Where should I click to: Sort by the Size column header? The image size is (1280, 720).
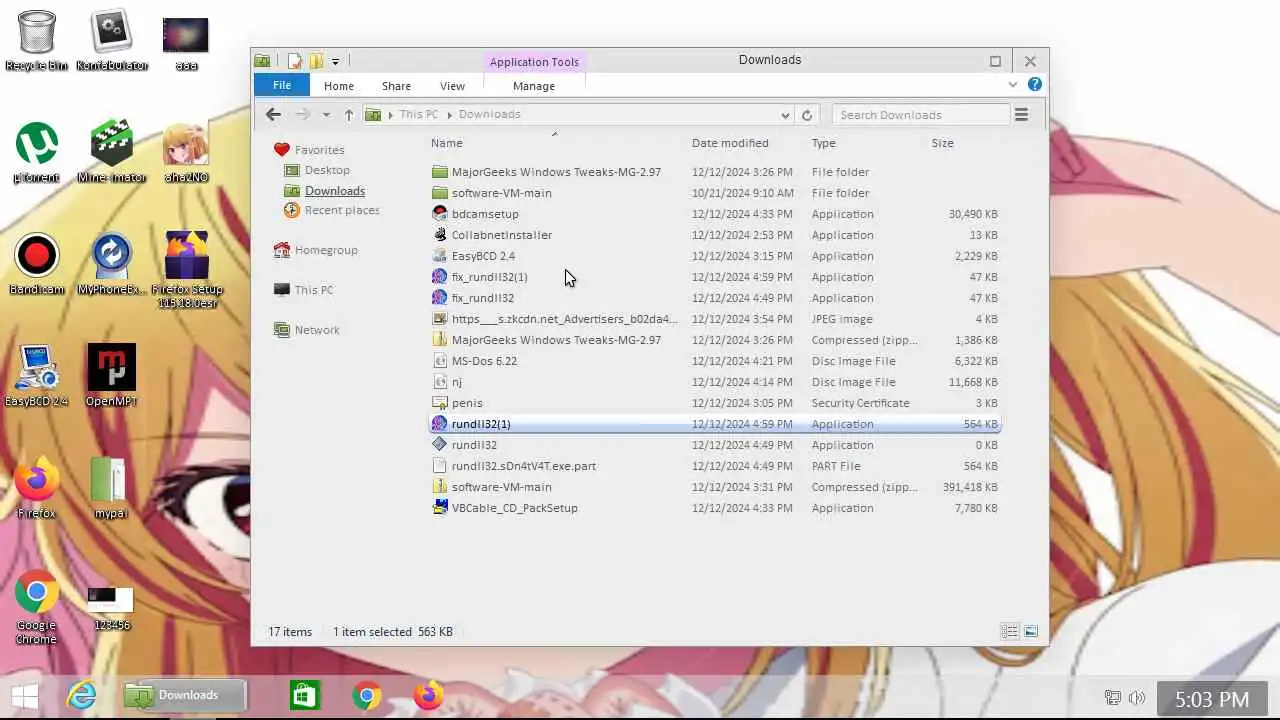pos(942,143)
